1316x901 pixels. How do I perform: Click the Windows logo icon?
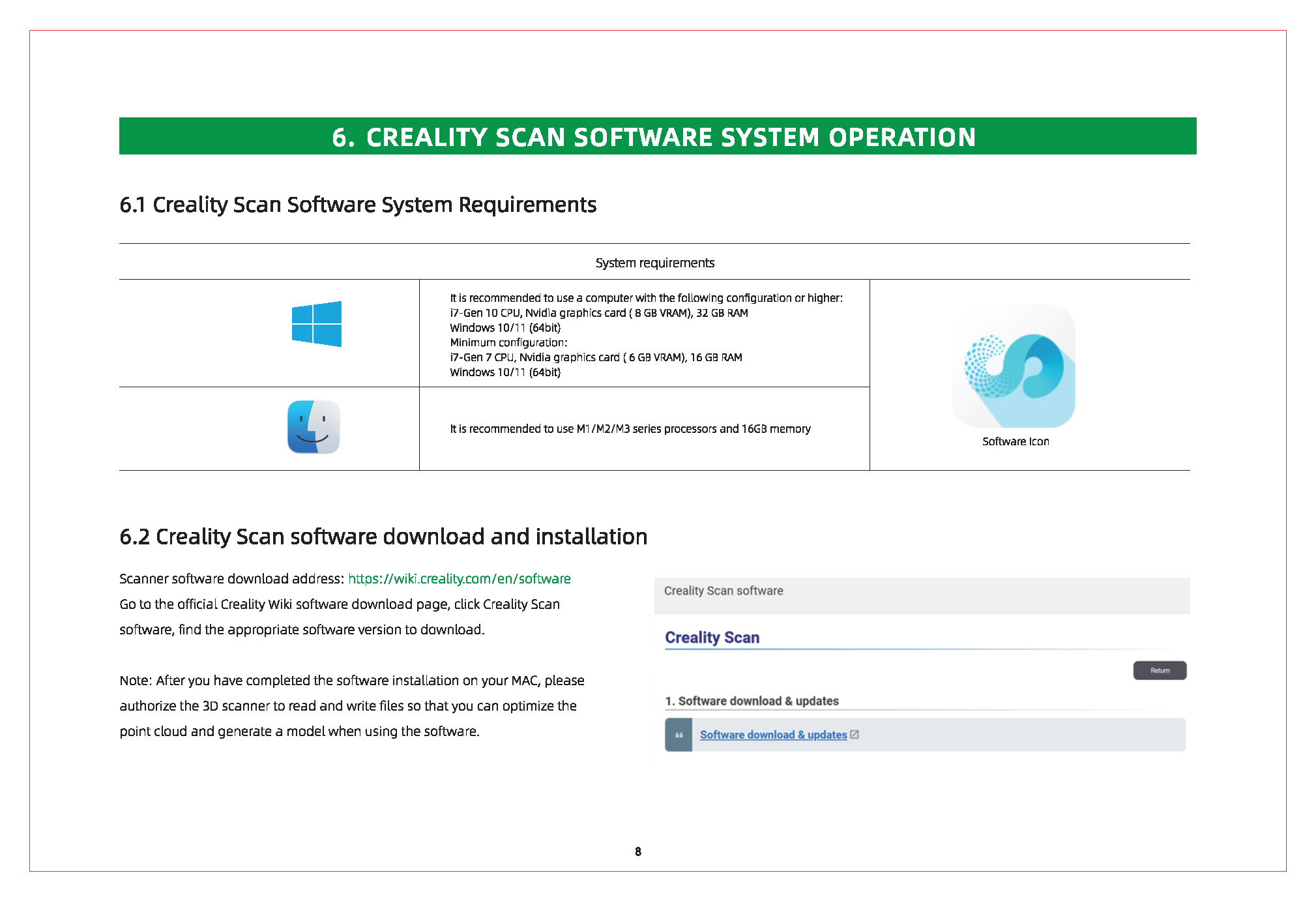(x=317, y=323)
